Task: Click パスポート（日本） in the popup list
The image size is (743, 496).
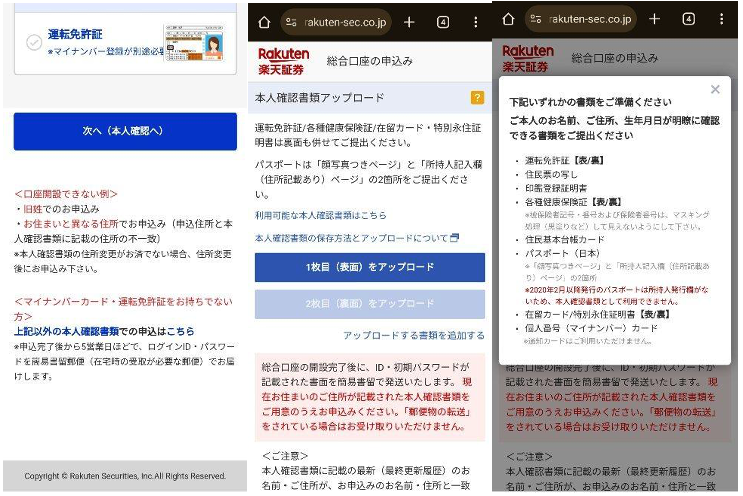Action: (562, 253)
